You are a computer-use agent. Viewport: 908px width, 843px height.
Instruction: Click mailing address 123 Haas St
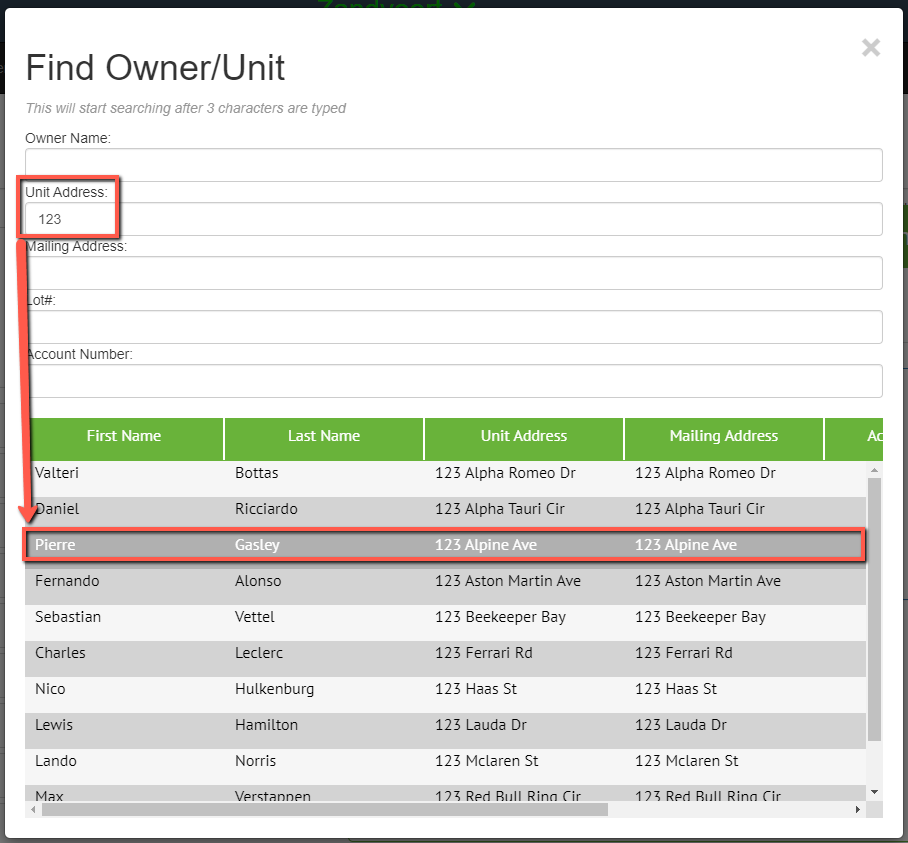coord(676,688)
